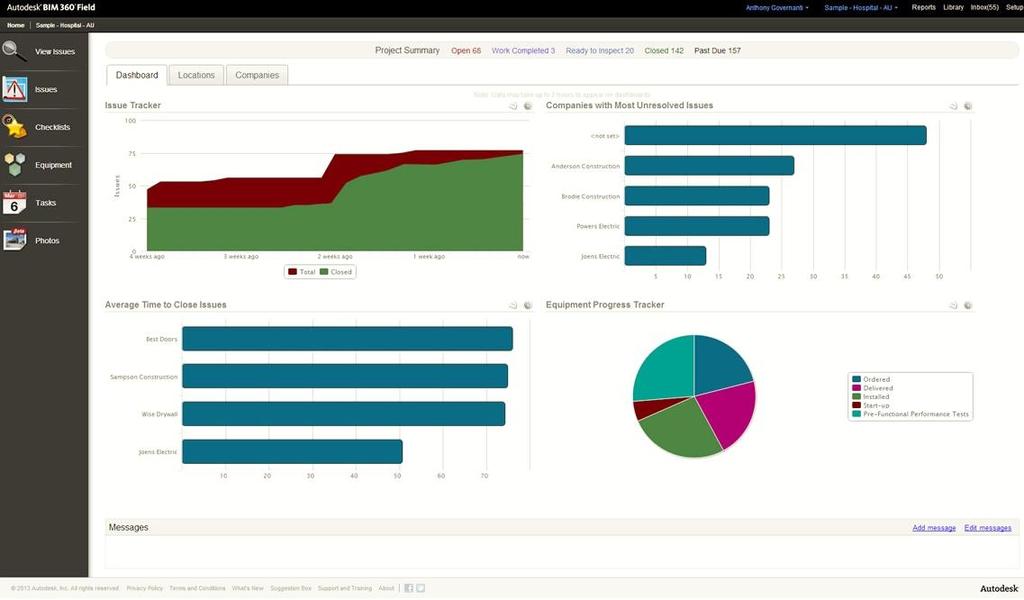1024x600 pixels.
Task: Click the Closed legend swatch in Issue Tracker
Action: [324, 272]
